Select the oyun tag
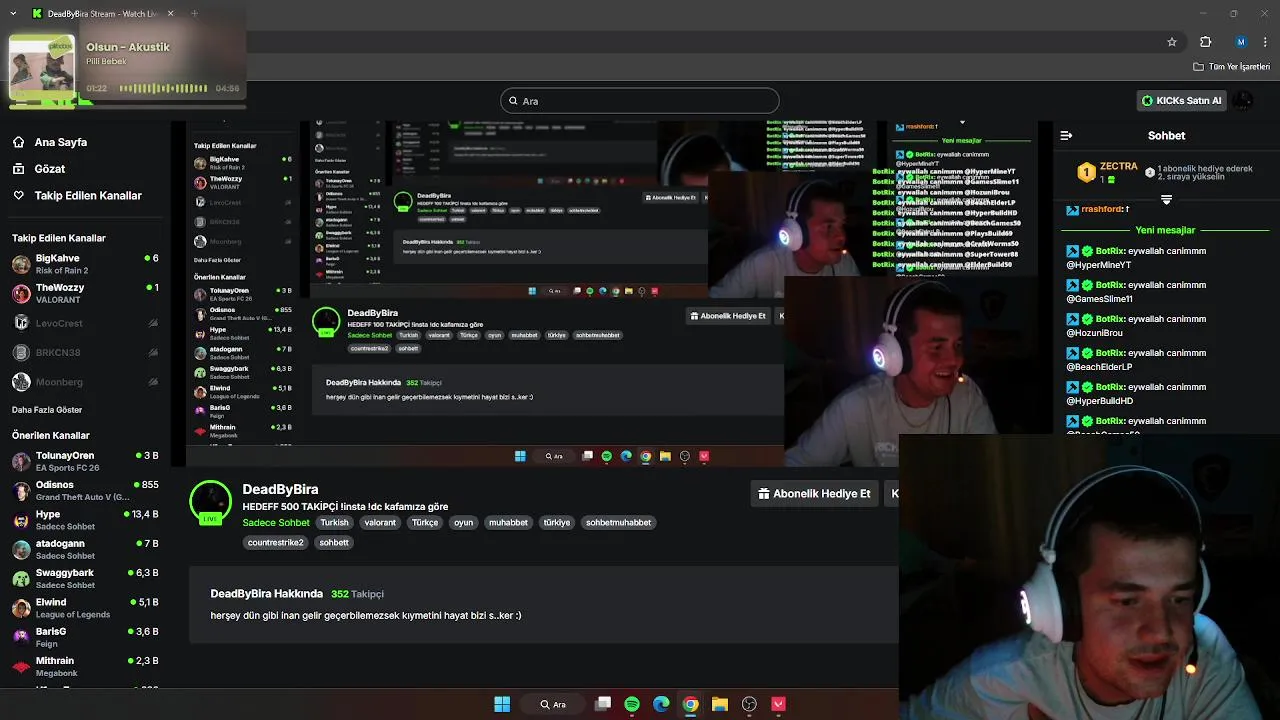The height and width of the screenshot is (720, 1280). click(463, 523)
